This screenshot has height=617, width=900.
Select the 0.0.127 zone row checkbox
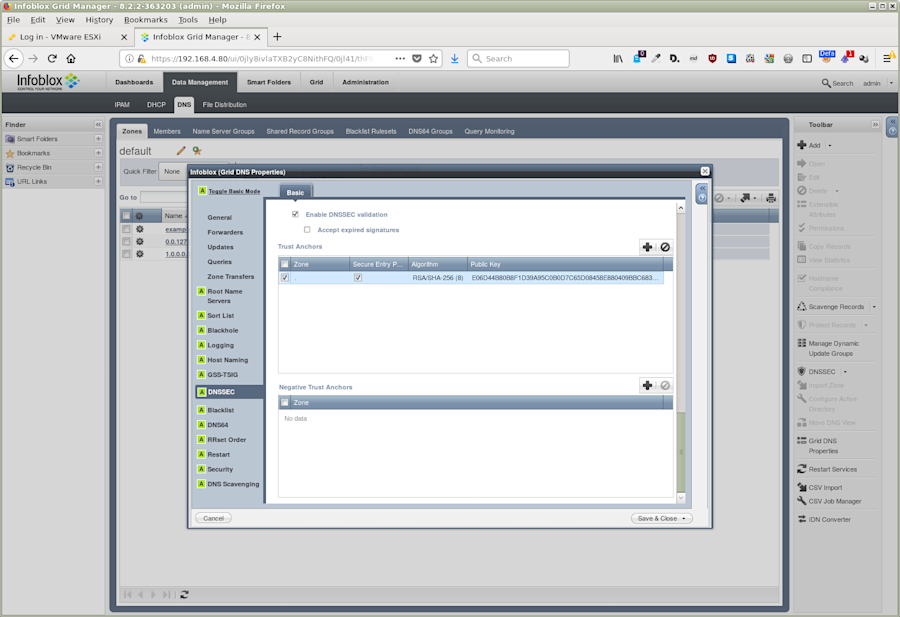(x=126, y=242)
